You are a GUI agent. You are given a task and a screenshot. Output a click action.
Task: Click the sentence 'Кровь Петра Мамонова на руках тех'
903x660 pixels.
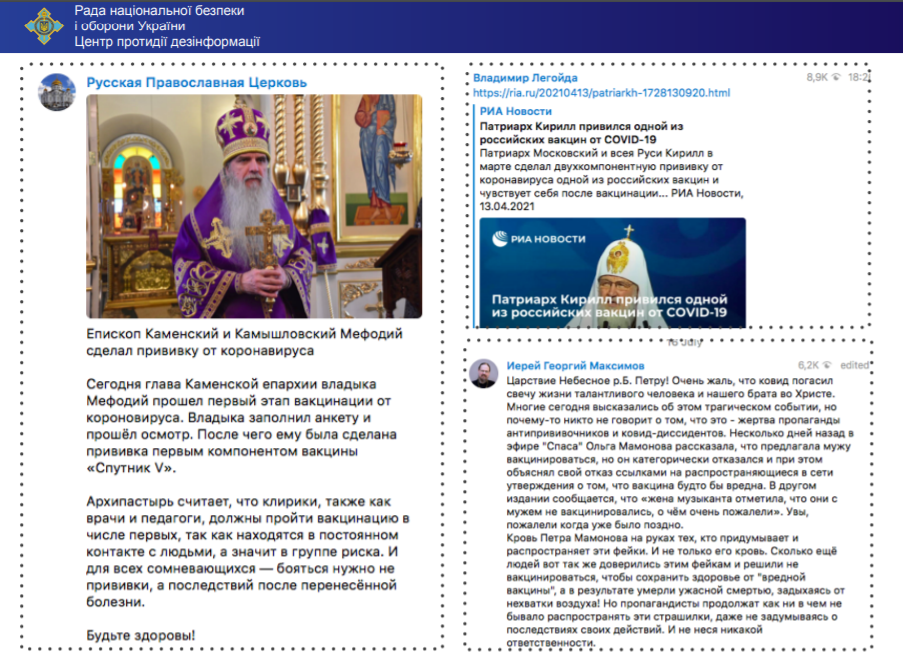(x=652, y=538)
